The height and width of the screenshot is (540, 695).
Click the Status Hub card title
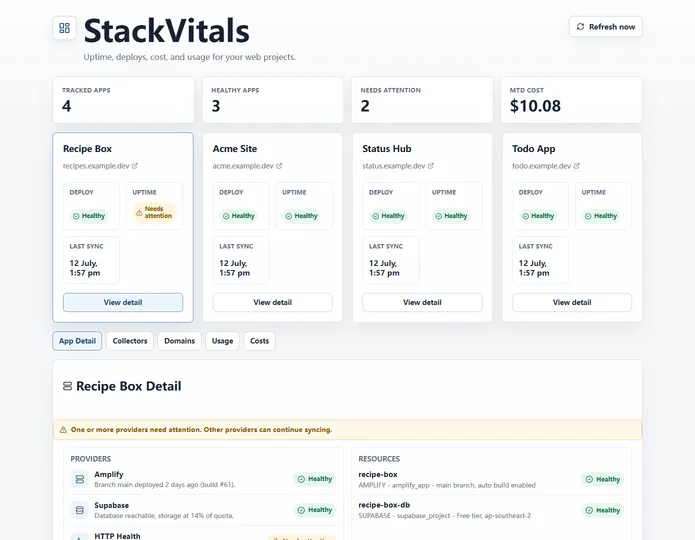387,149
